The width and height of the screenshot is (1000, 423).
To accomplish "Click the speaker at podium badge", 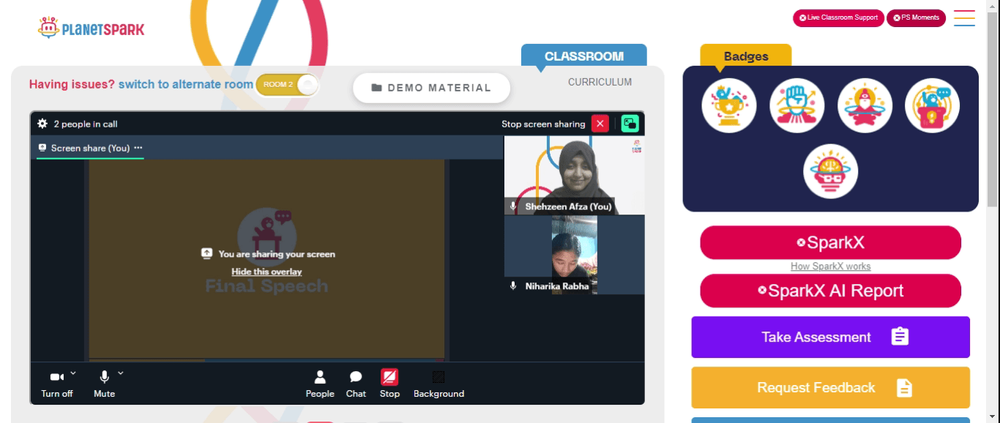I will pyautogui.click(x=932, y=105).
